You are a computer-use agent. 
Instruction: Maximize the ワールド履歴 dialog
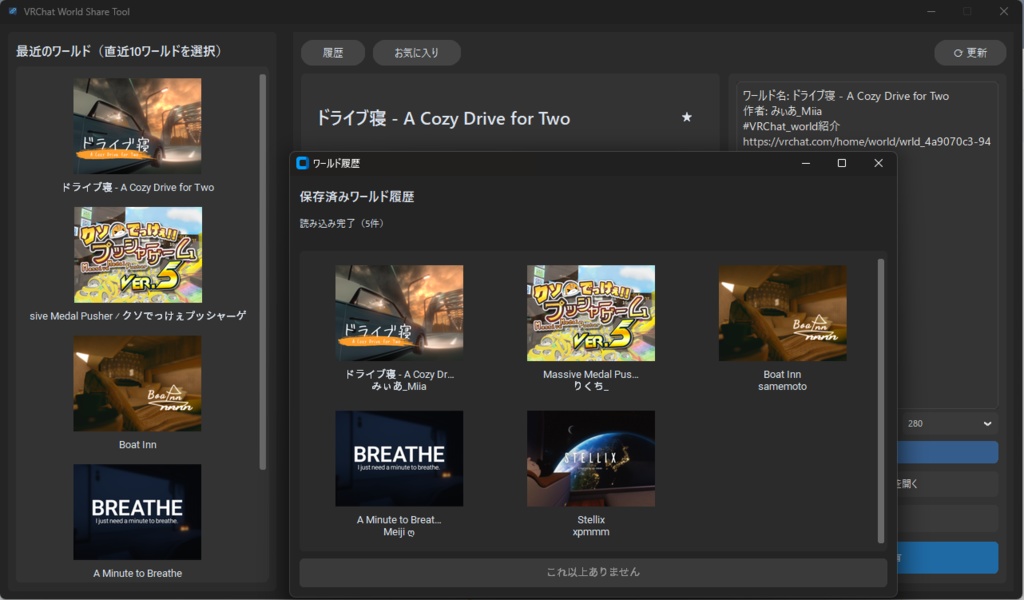pos(842,163)
